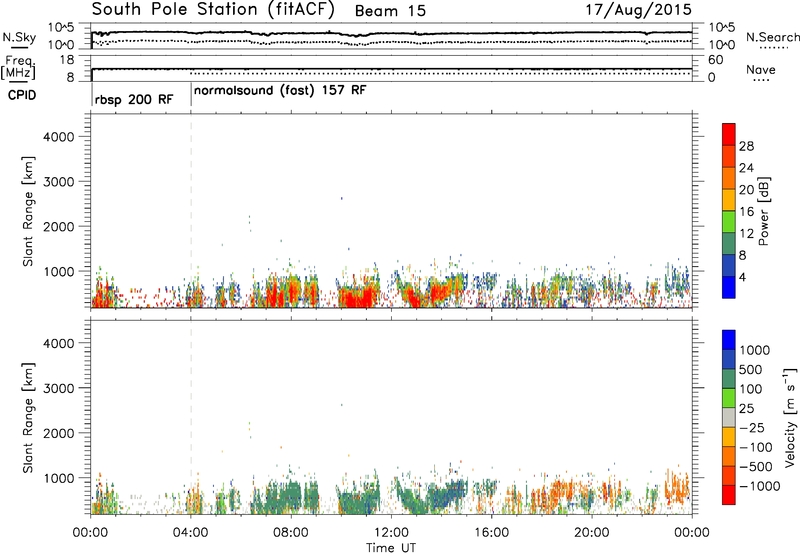Click the red top segment of Power colorbar
Image resolution: width=800 pixels, height=554 pixels.
tap(729, 134)
